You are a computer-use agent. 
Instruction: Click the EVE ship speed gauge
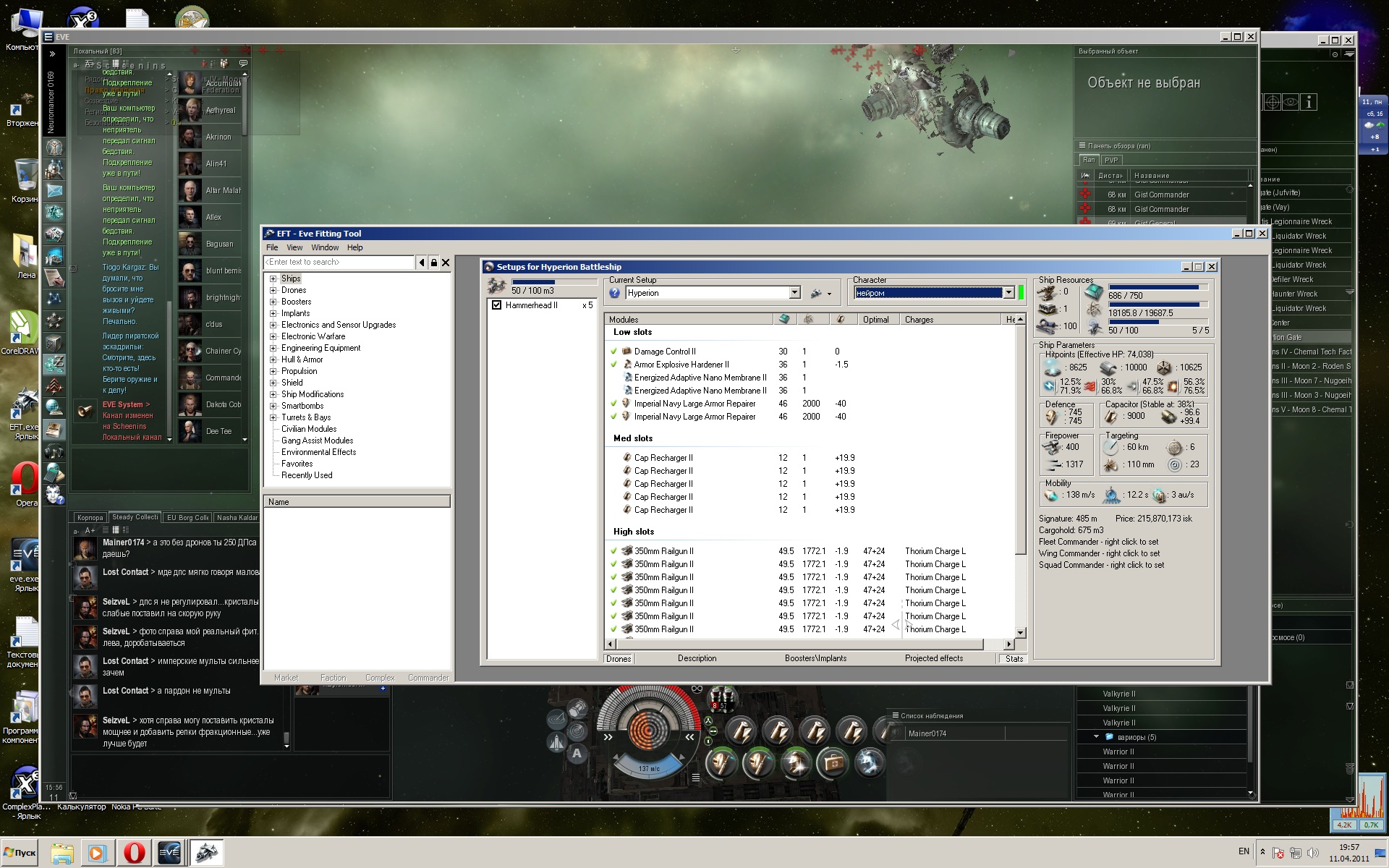(x=648, y=768)
